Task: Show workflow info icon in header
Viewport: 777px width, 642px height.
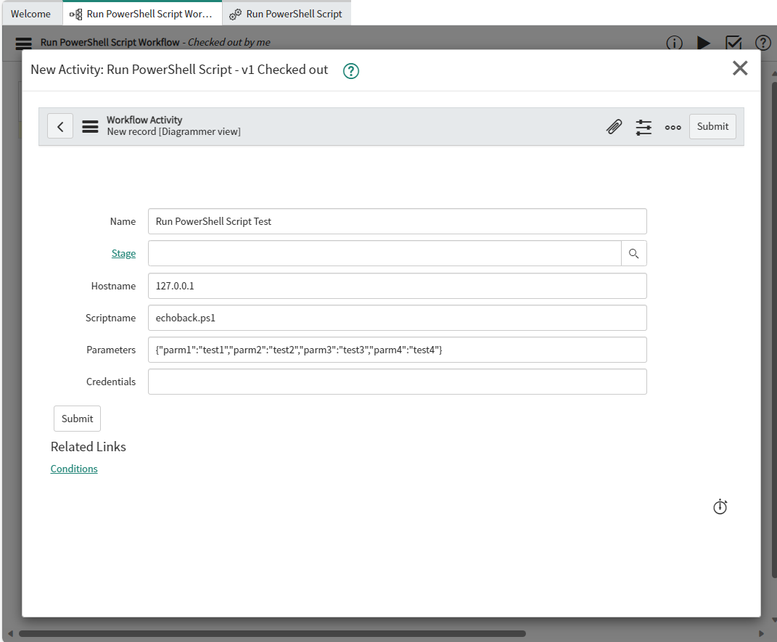Action: [x=674, y=43]
